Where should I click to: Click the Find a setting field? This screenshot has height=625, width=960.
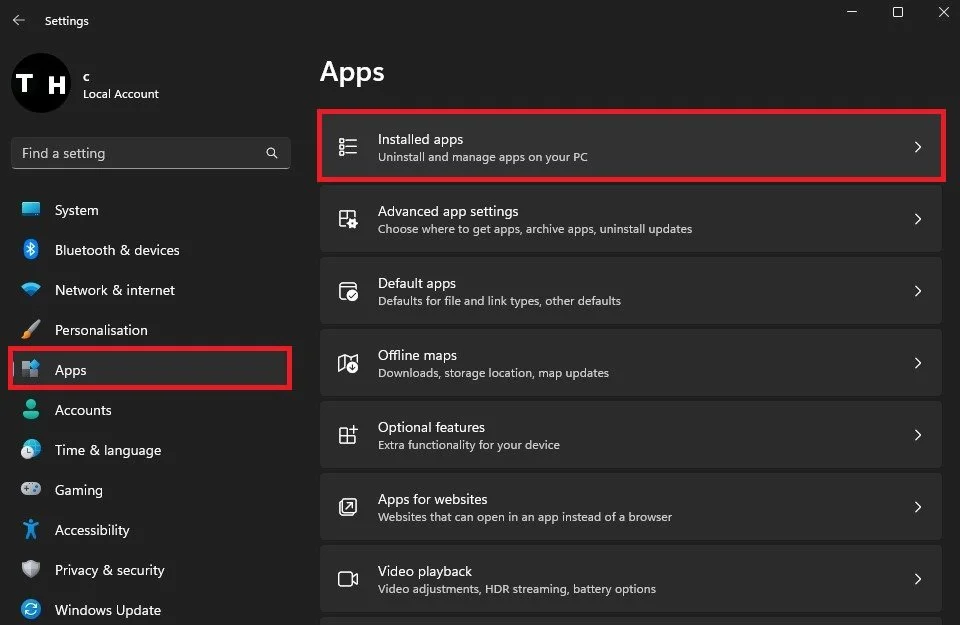coord(140,153)
